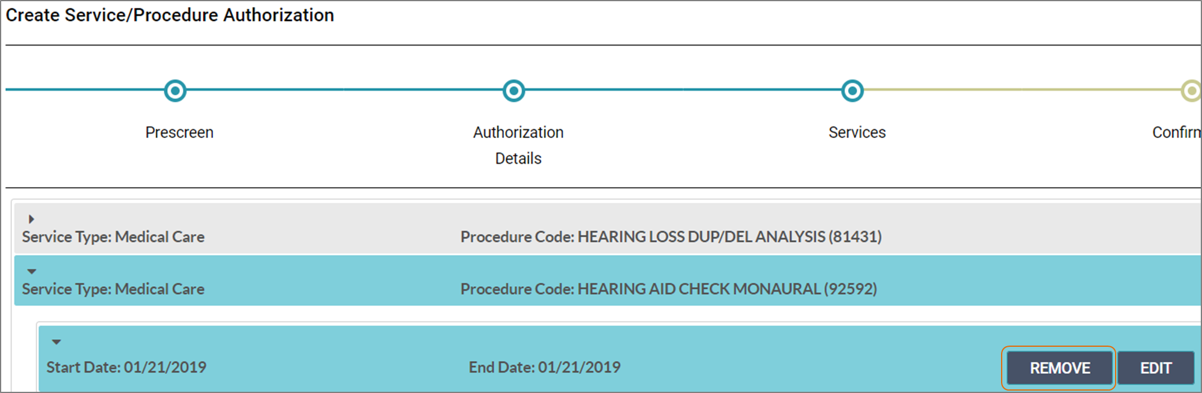Click the End Date: 01/21/2019 text
Viewport: 1202px width, 393px height.
point(544,367)
